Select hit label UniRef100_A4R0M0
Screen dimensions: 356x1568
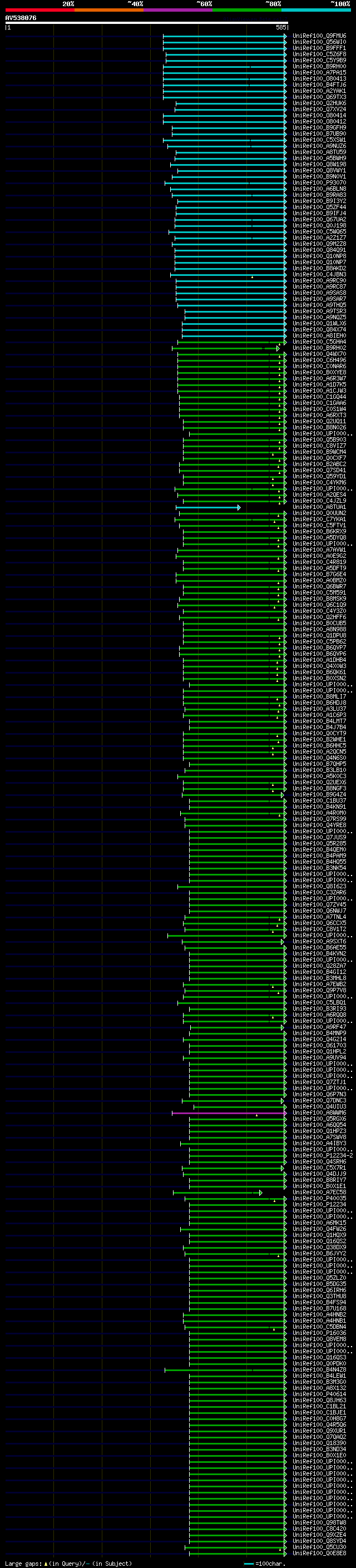(x=319, y=813)
